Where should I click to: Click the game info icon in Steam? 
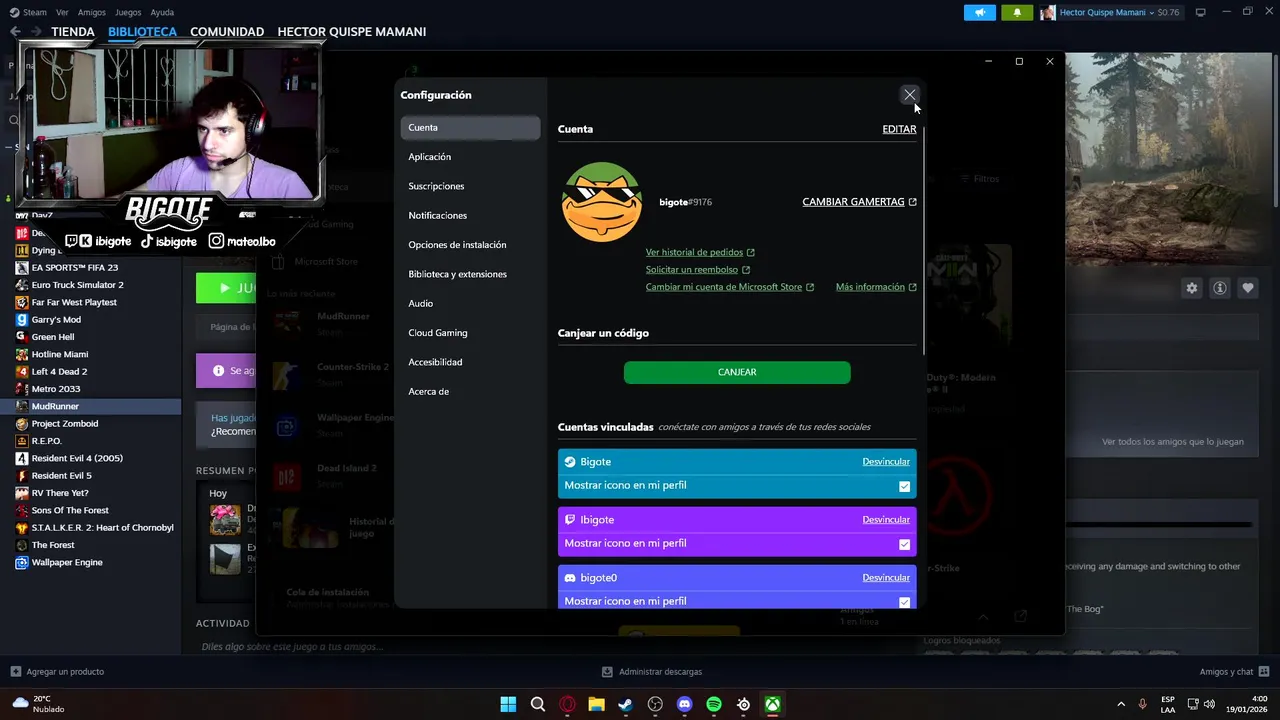pyautogui.click(x=1220, y=288)
